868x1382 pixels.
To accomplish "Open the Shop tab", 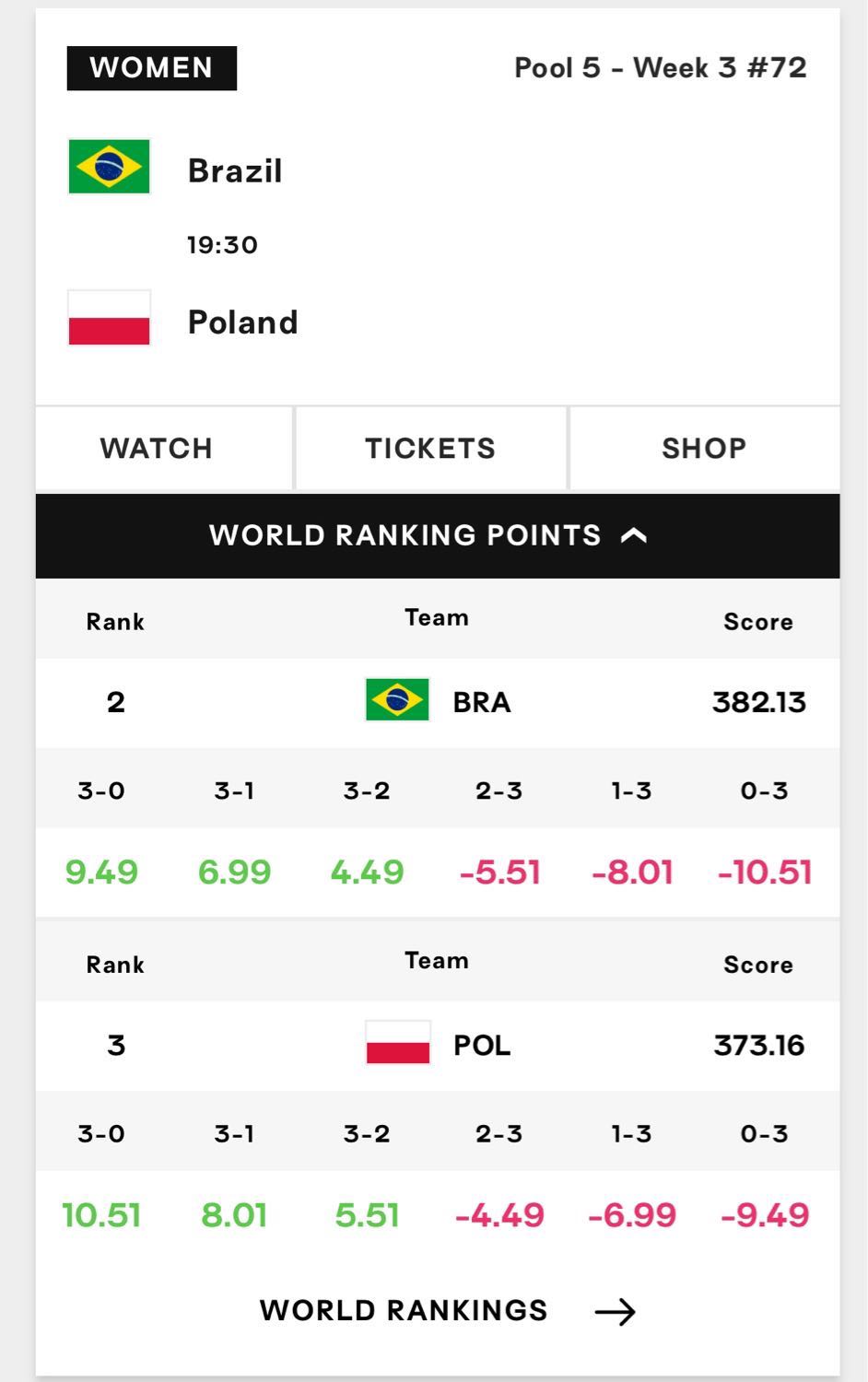I will 705,449.
